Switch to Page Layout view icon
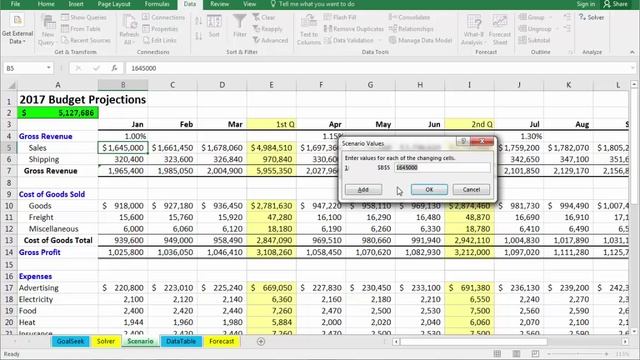This screenshot has width=640, height=360. click(x=516, y=353)
